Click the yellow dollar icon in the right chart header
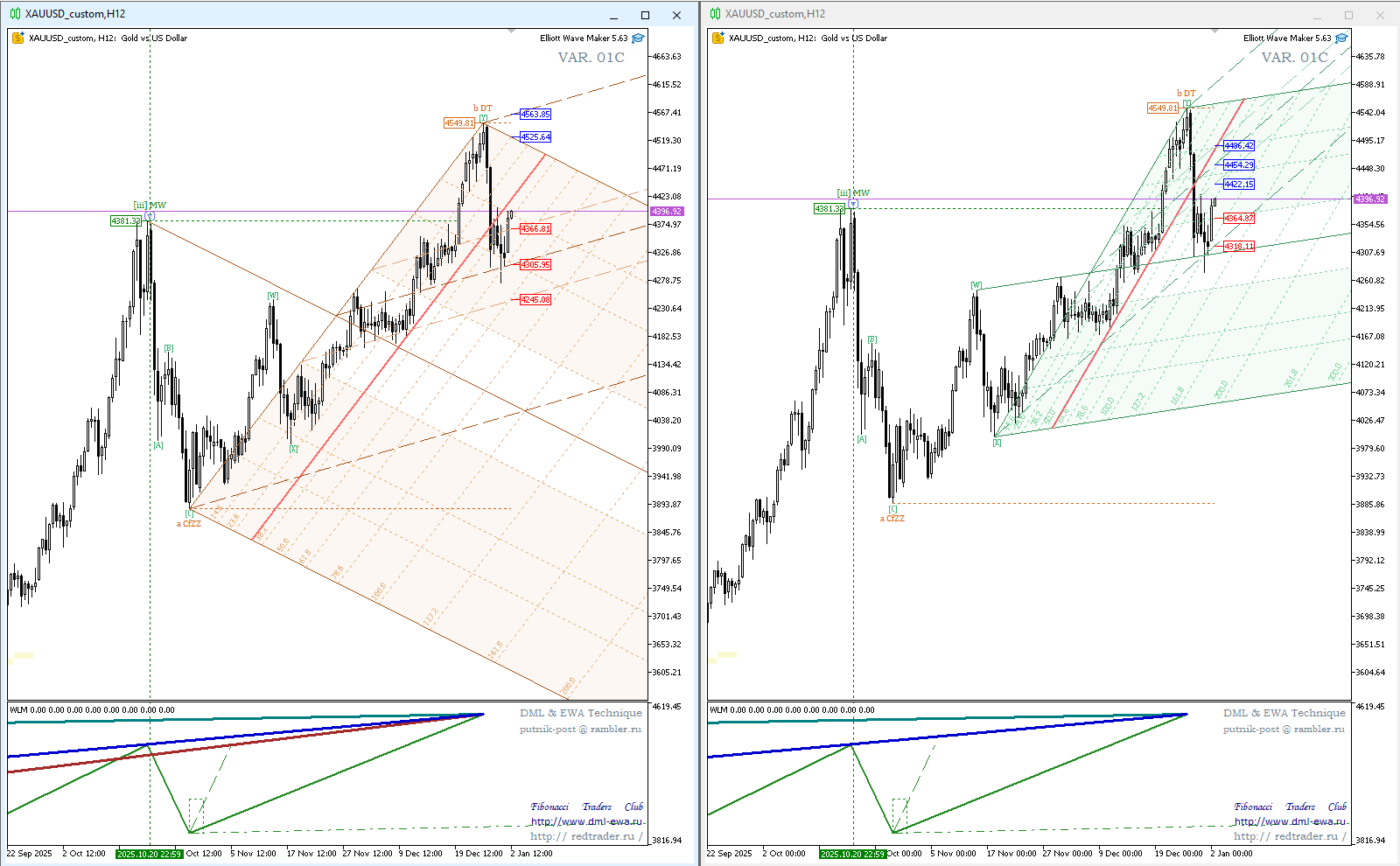The image size is (1400, 866). pyautogui.click(x=717, y=38)
